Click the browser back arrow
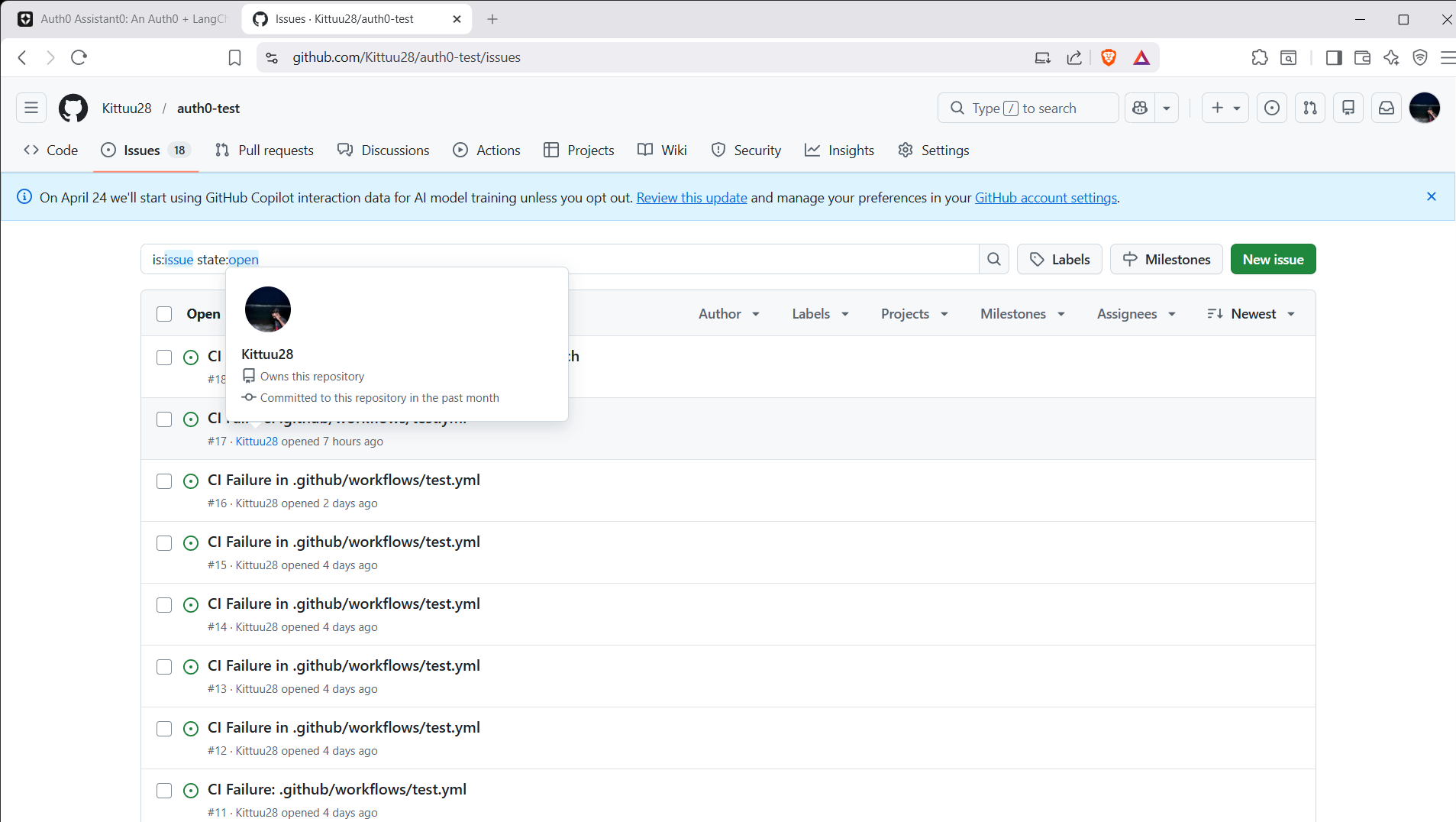 [23, 57]
